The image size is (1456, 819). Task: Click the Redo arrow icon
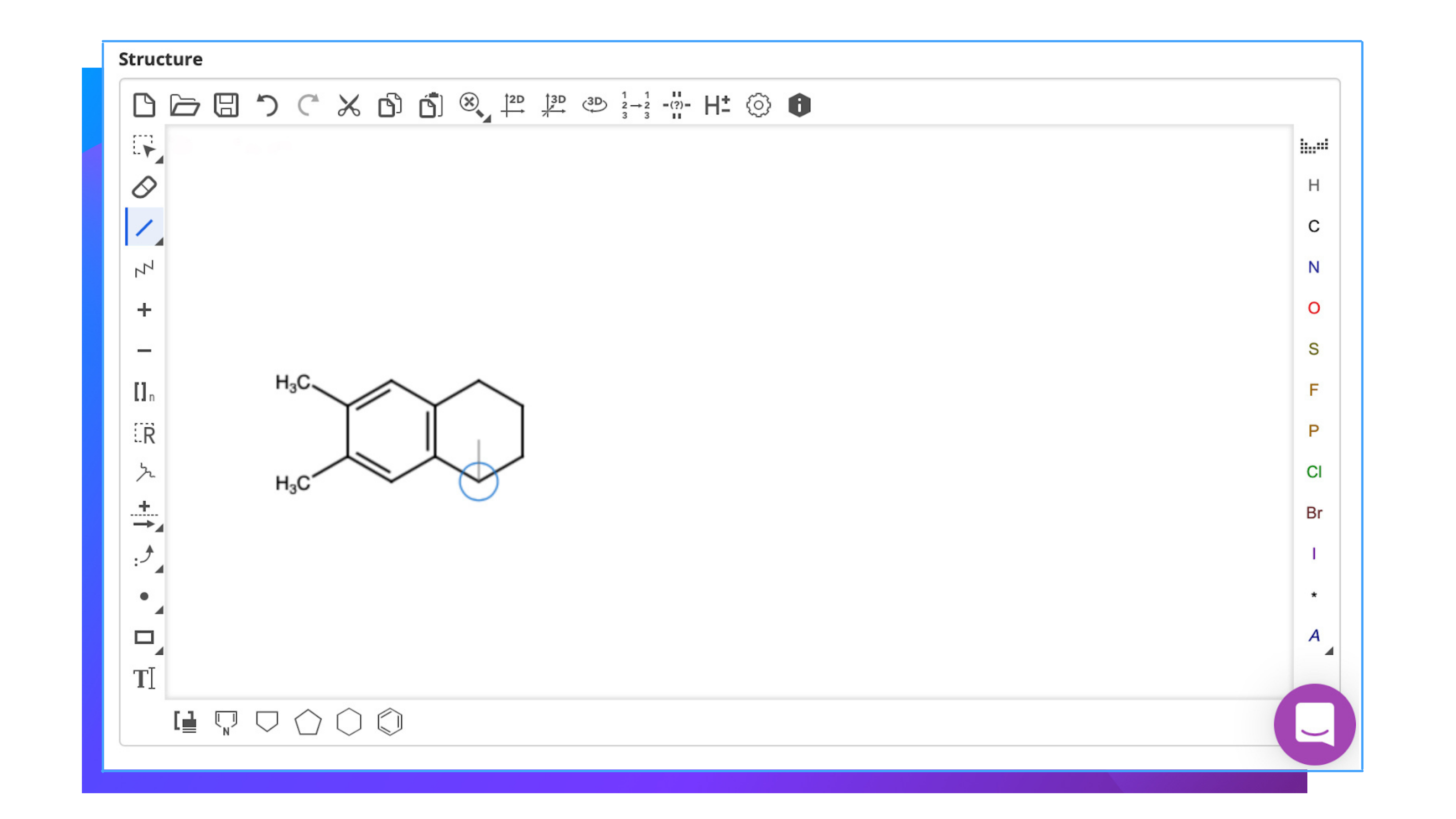308,105
